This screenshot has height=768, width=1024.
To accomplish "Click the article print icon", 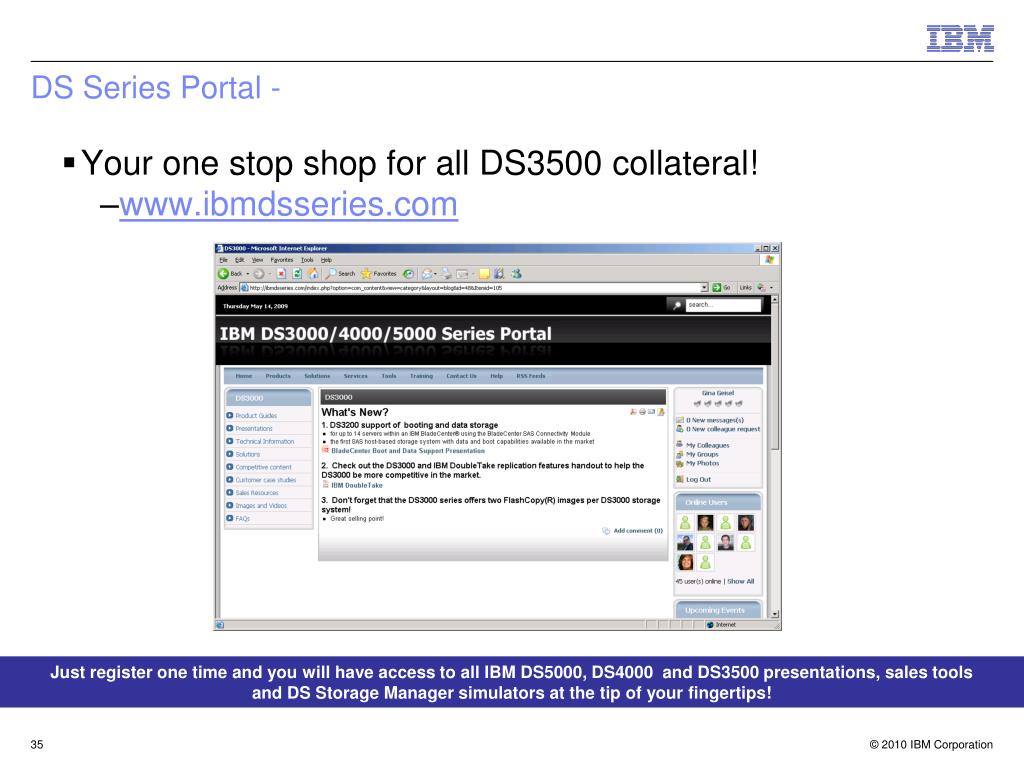I will (642, 412).
